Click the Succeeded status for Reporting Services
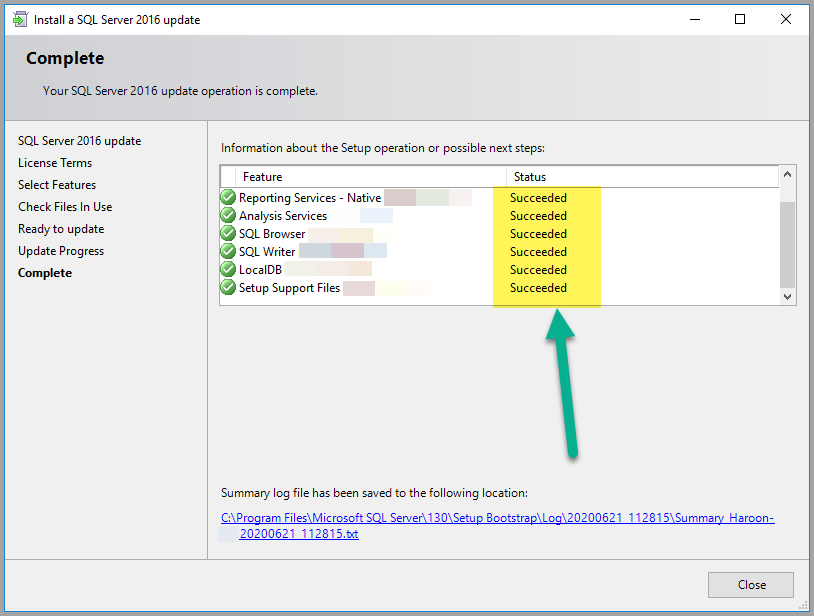This screenshot has height=616, width=814. [538, 198]
